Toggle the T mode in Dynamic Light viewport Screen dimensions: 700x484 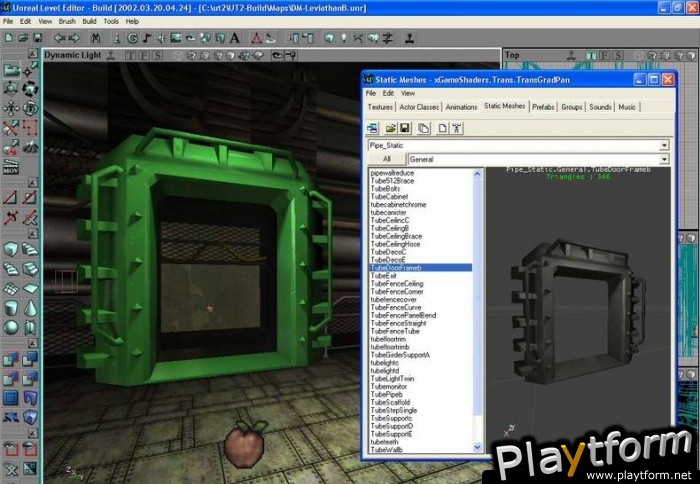pyautogui.click(x=131, y=55)
